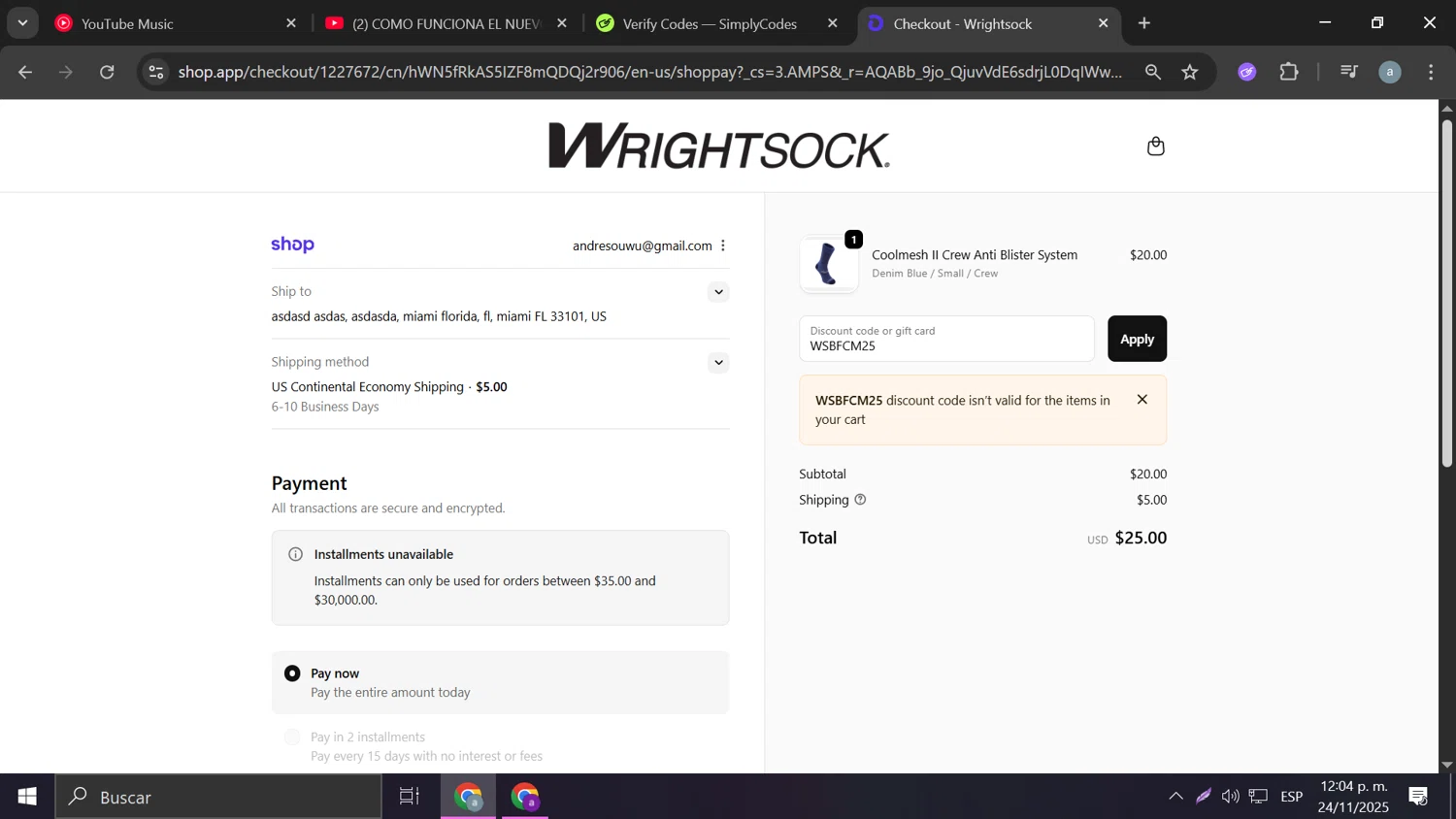Viewport: 1456px width, 819px height.
Task: Open network icon in system tray
Action: [1259, 797]
